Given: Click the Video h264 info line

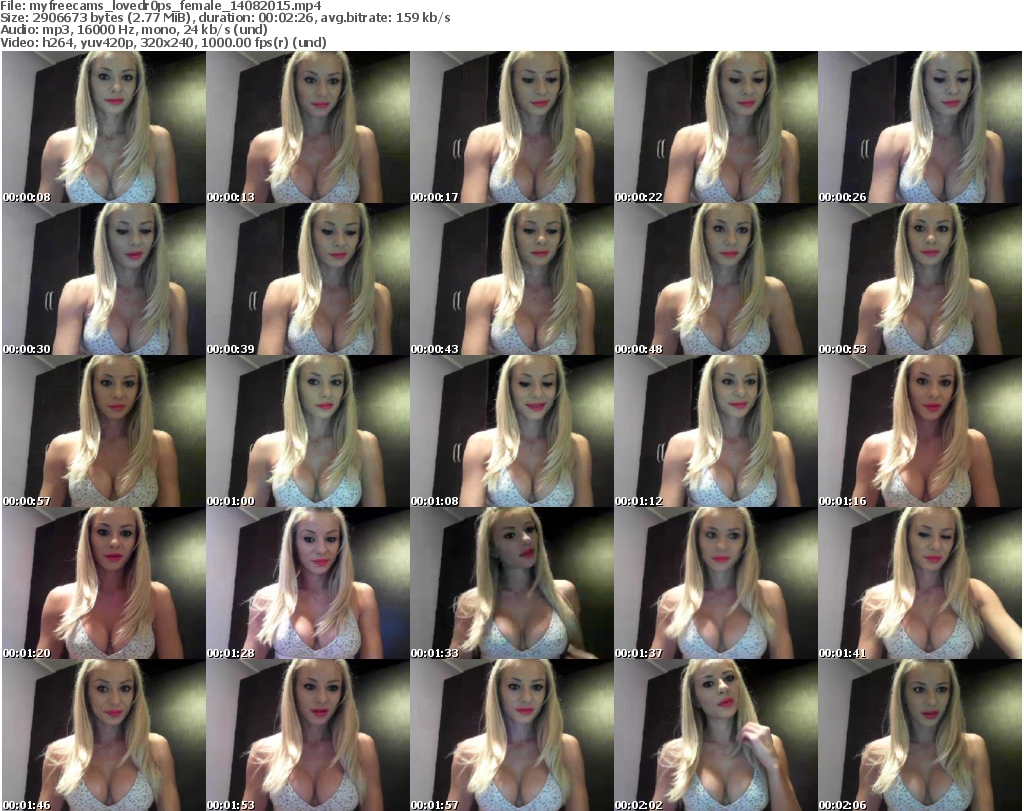Looking at the screenshot, I should click(x=163, y=42).
